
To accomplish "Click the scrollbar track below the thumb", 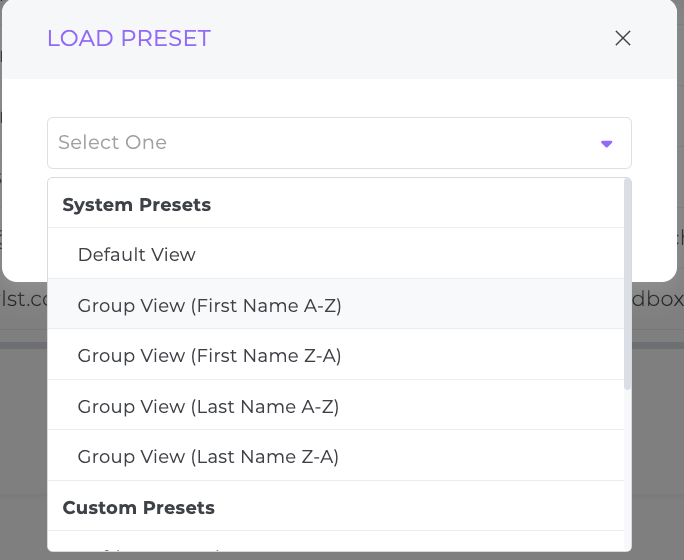I will [628, 469].
